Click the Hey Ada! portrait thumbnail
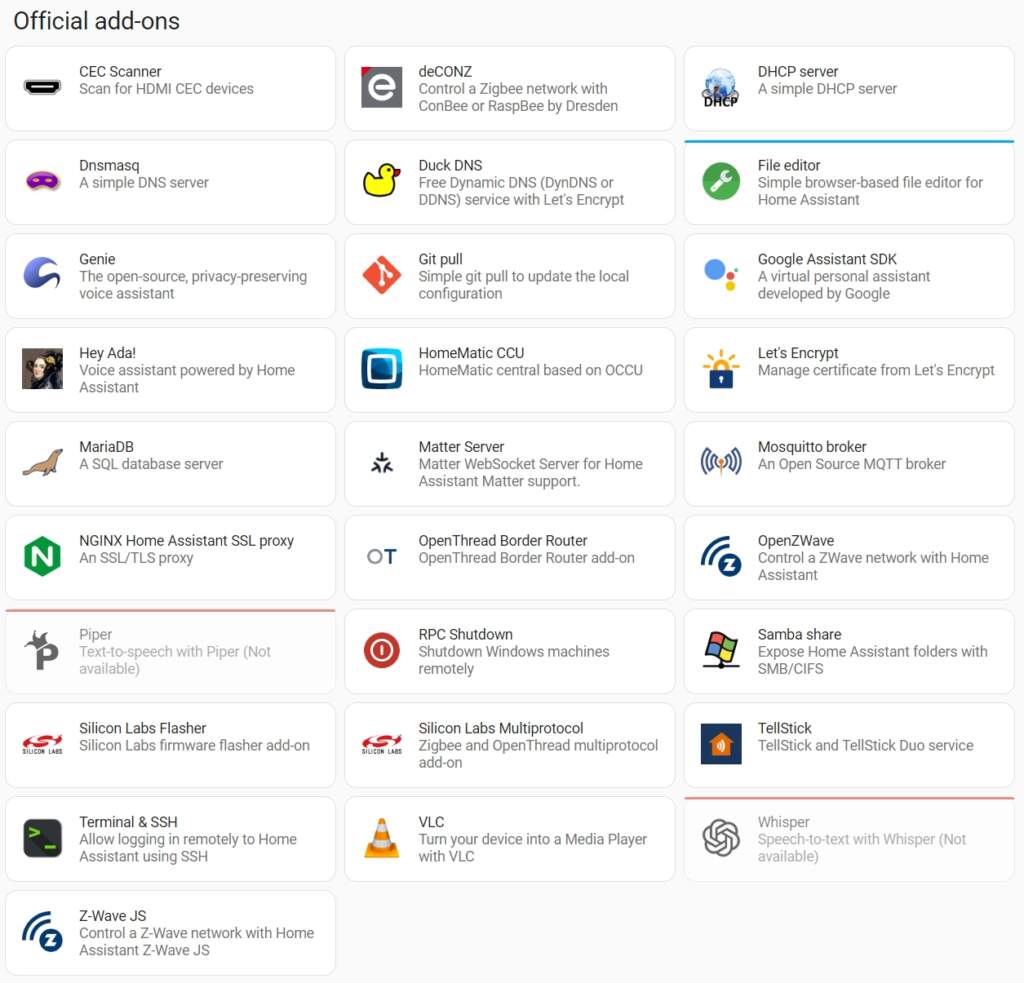 coord(42,369)
